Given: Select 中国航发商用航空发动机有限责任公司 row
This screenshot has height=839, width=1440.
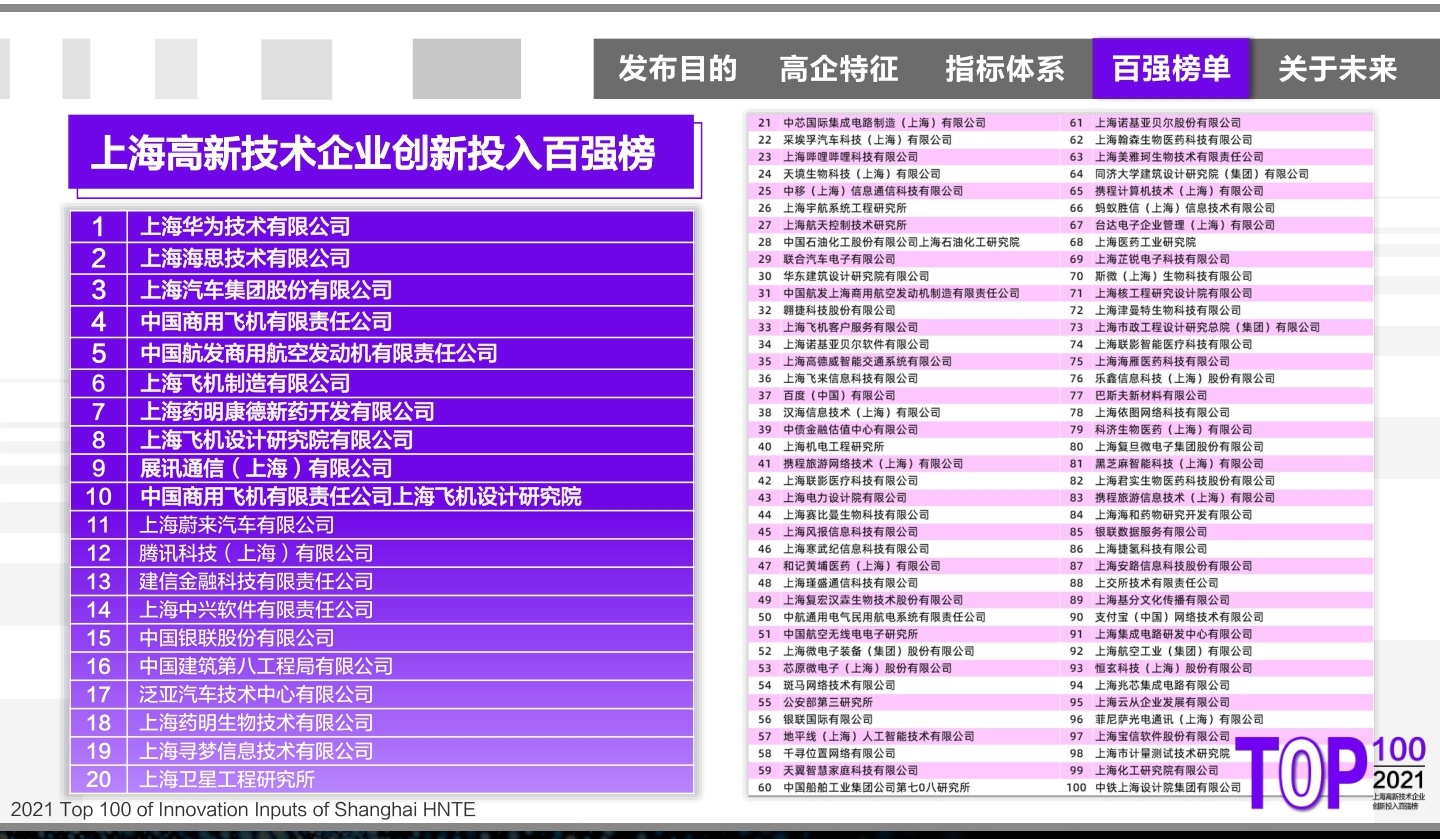Looking at the screenshot, I should click(382, 353).
